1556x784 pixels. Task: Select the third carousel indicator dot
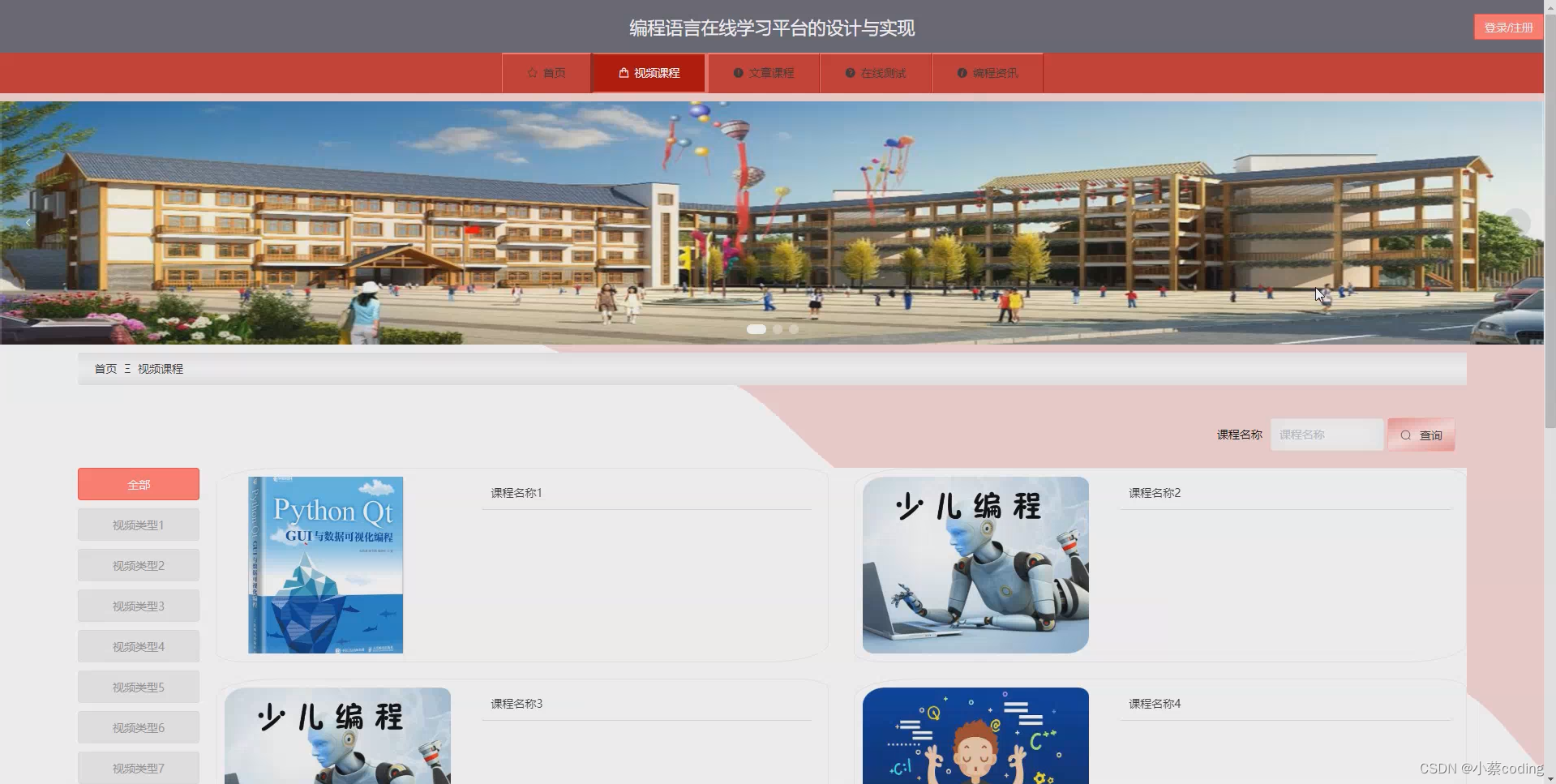pos(794,329)
